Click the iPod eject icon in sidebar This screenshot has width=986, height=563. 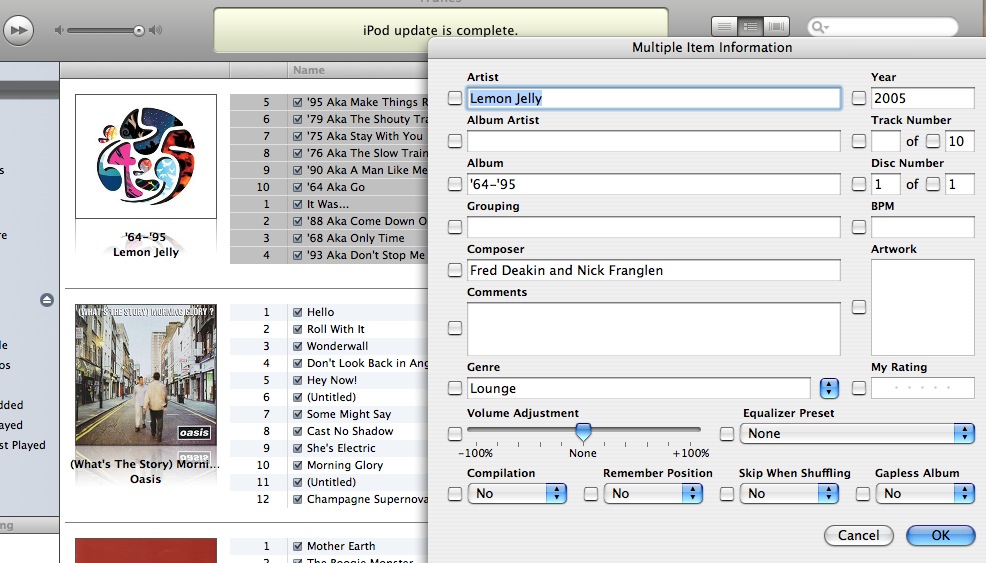tap(47, 300)
